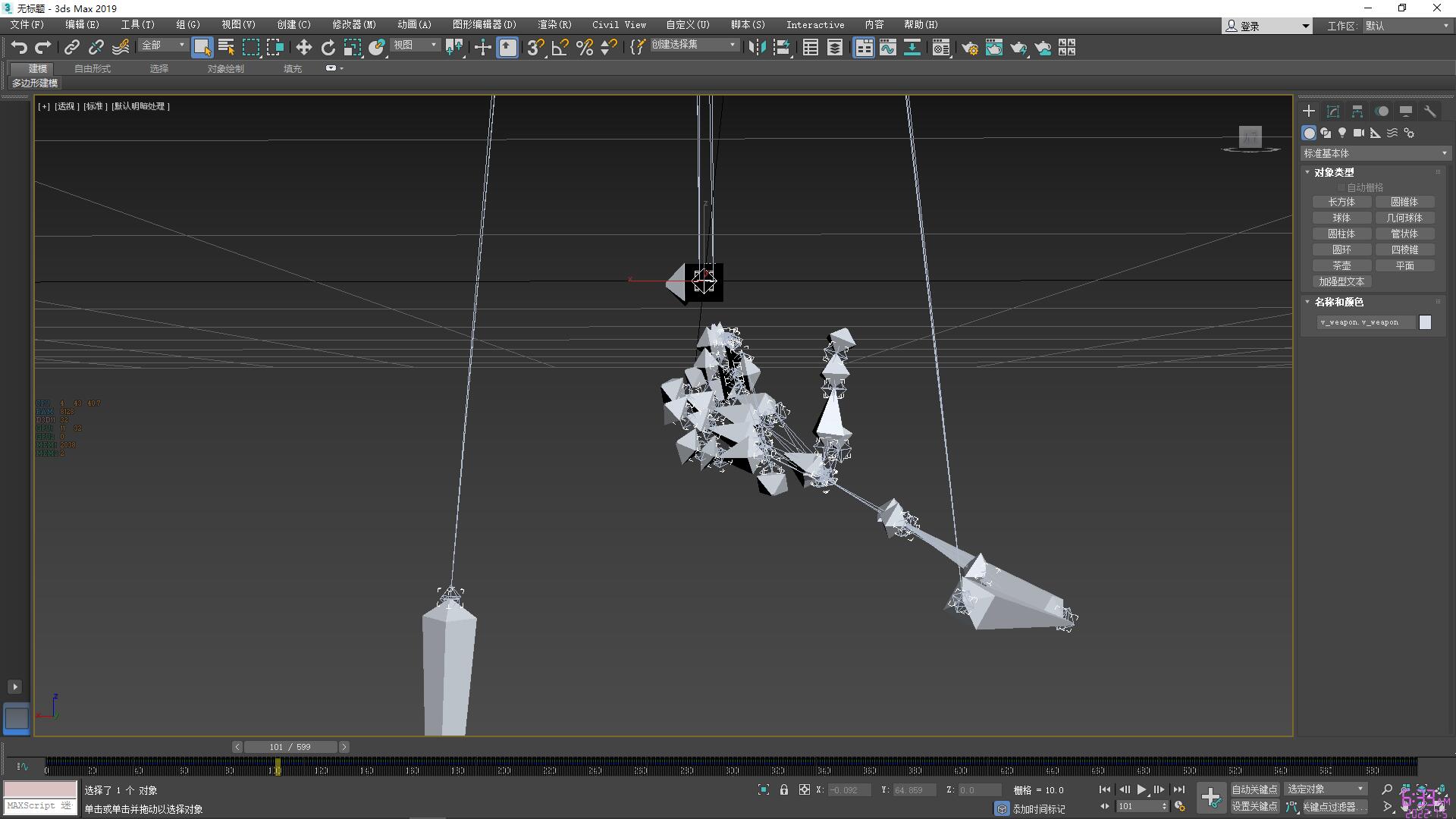
Task: Toggle the Layer Explorer icon
Action: coord(835,48)
